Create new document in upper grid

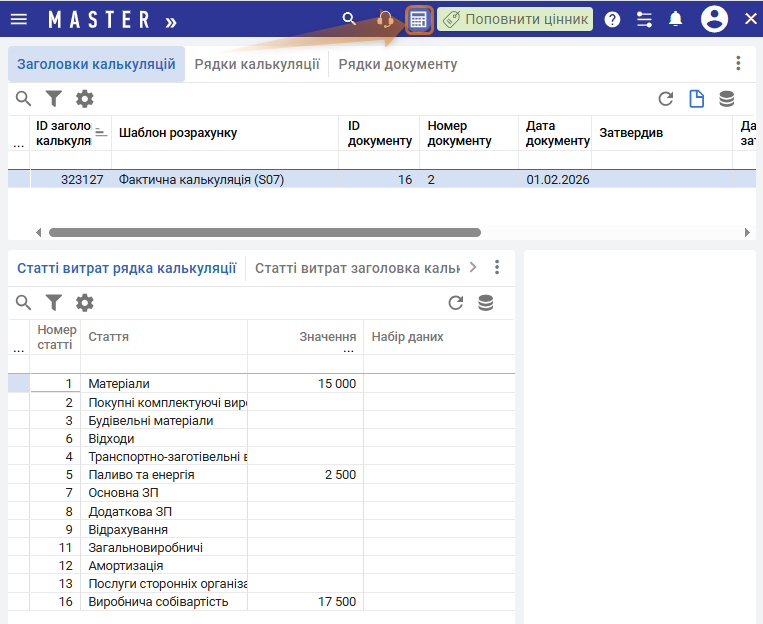coord(697,98)
